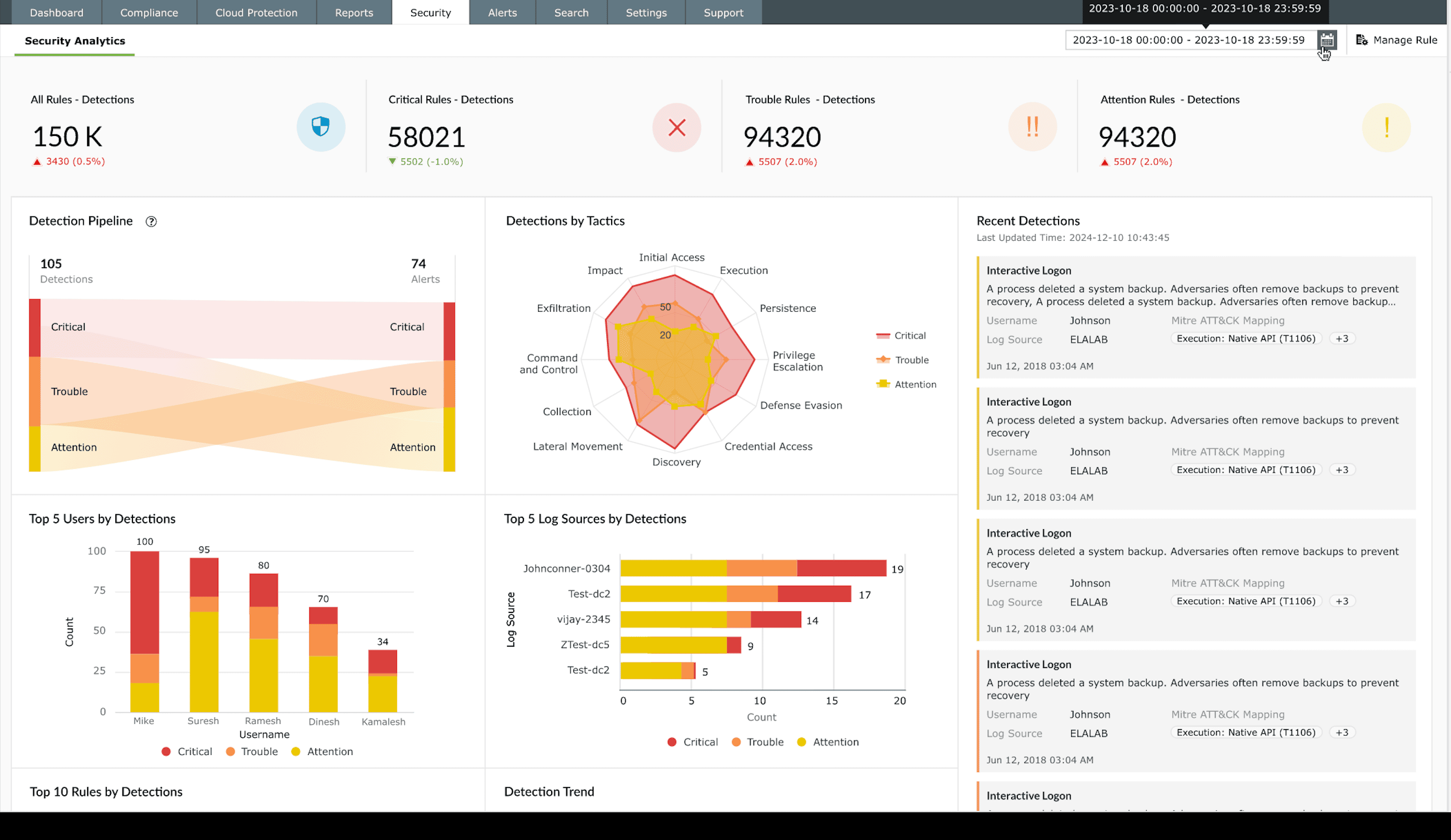Expand +3 Mitre mappings in fourth detection
Image resolution: width=1451 pixels, height=840 pixels.
[x=1342, y=732]
